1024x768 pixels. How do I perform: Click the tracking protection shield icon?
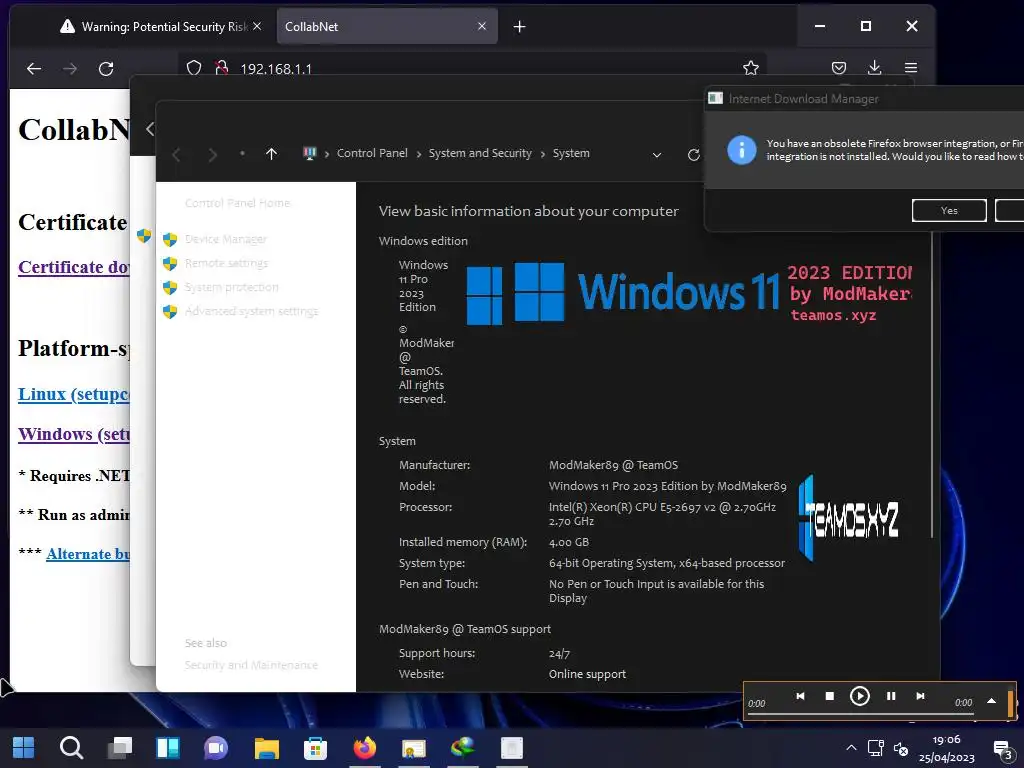(194, 68)
